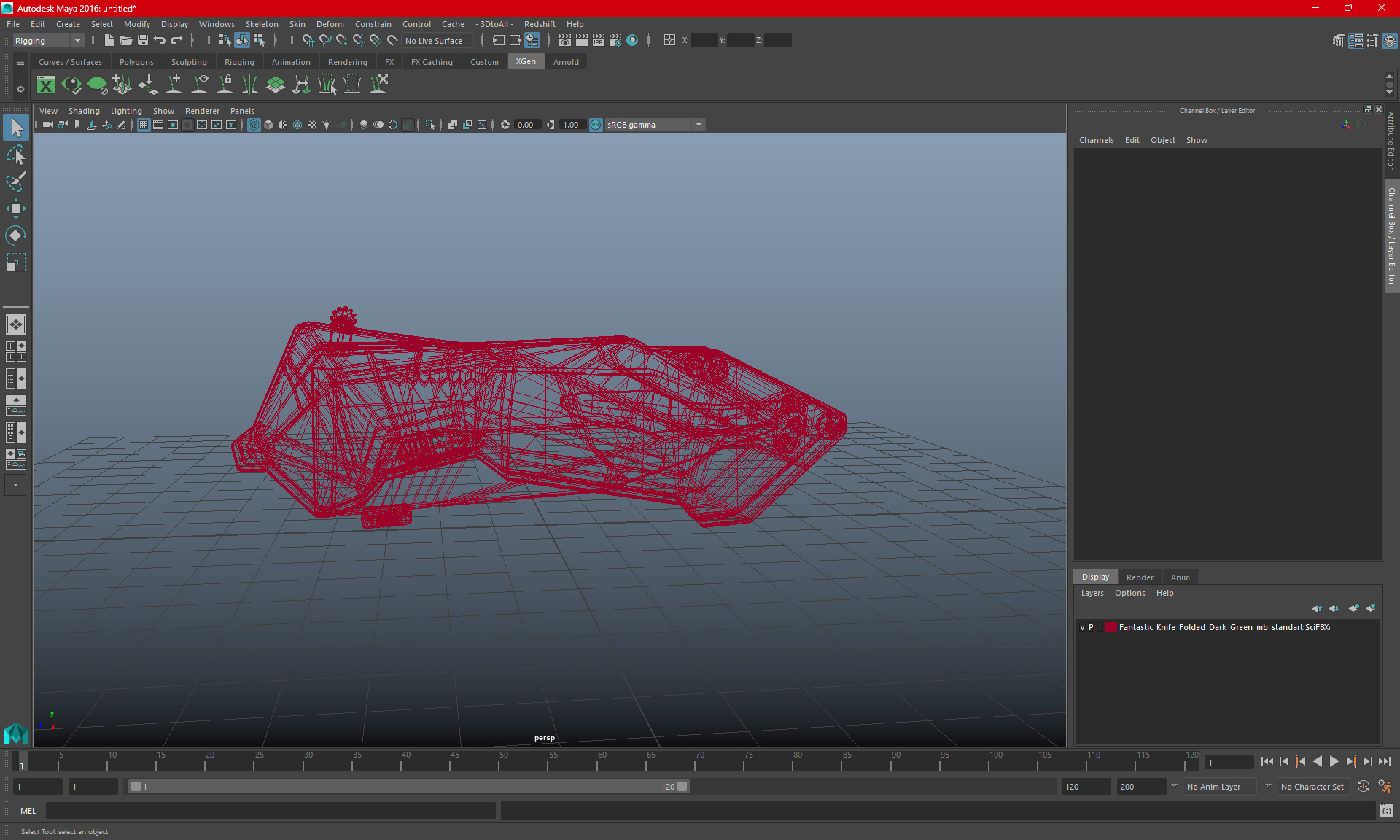This screenshot has width=1400, height=840.
Task: Click the Play Backwards button
Action: 1317,761
